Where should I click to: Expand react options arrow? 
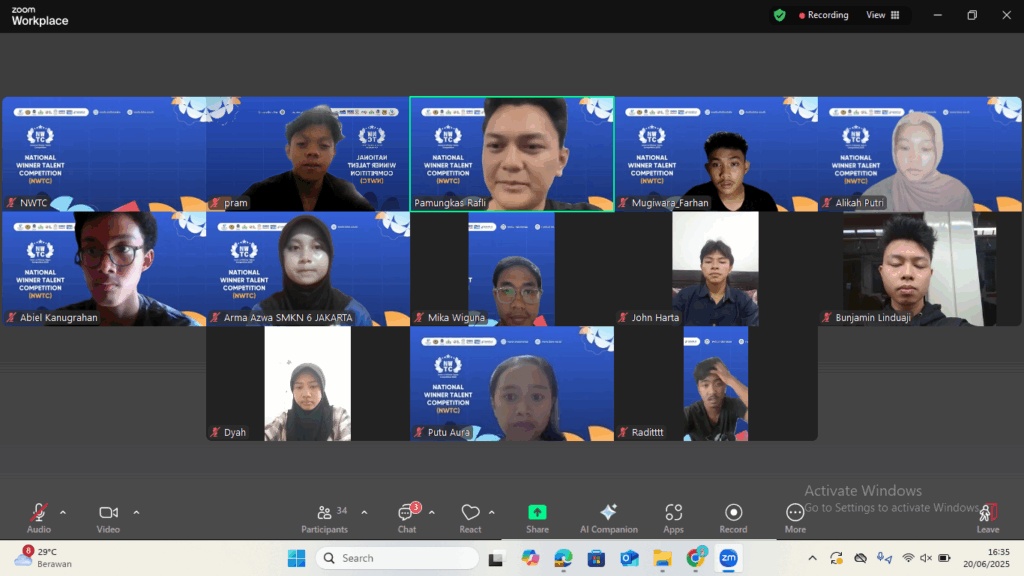tap(492, 513)
